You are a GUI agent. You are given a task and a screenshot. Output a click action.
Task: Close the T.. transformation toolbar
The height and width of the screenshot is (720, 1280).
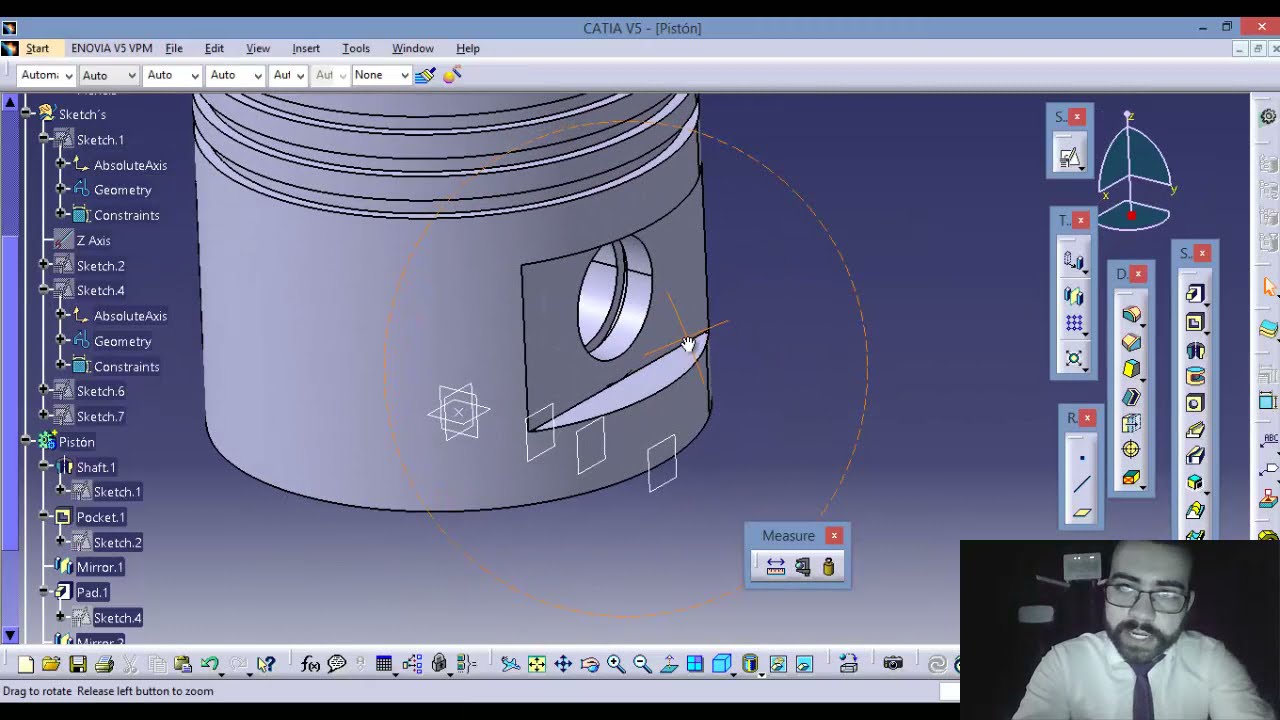click(x=1081, y=220)
